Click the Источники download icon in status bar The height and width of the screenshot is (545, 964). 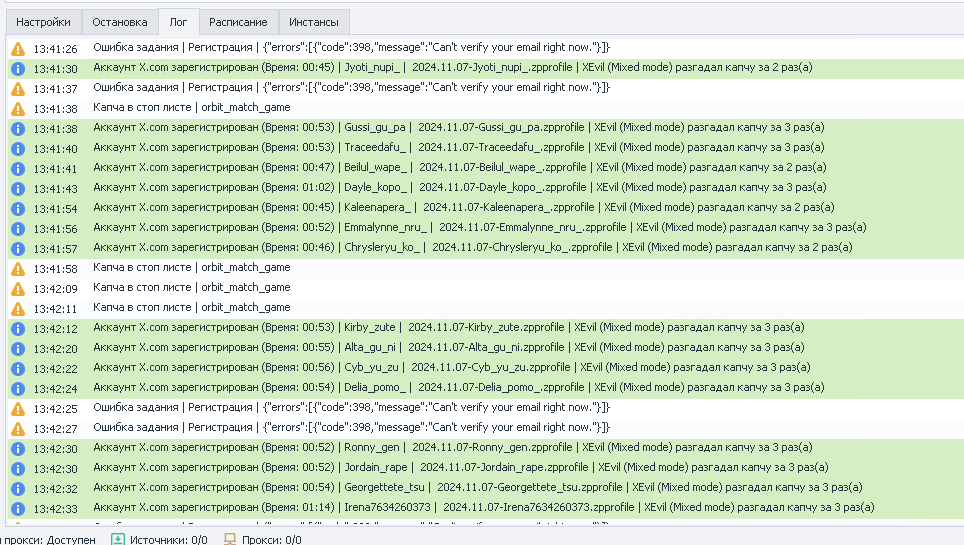[x=117, y=539]
